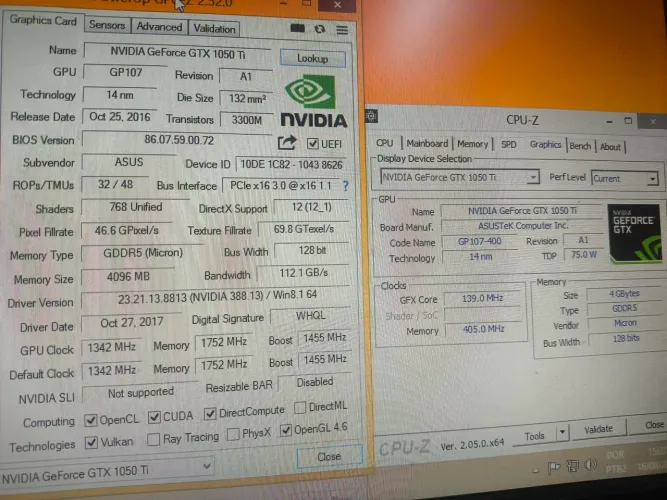Click the NVIDIA logo in GPU-Z
The image size is (667, 500).
pos(314,101)
